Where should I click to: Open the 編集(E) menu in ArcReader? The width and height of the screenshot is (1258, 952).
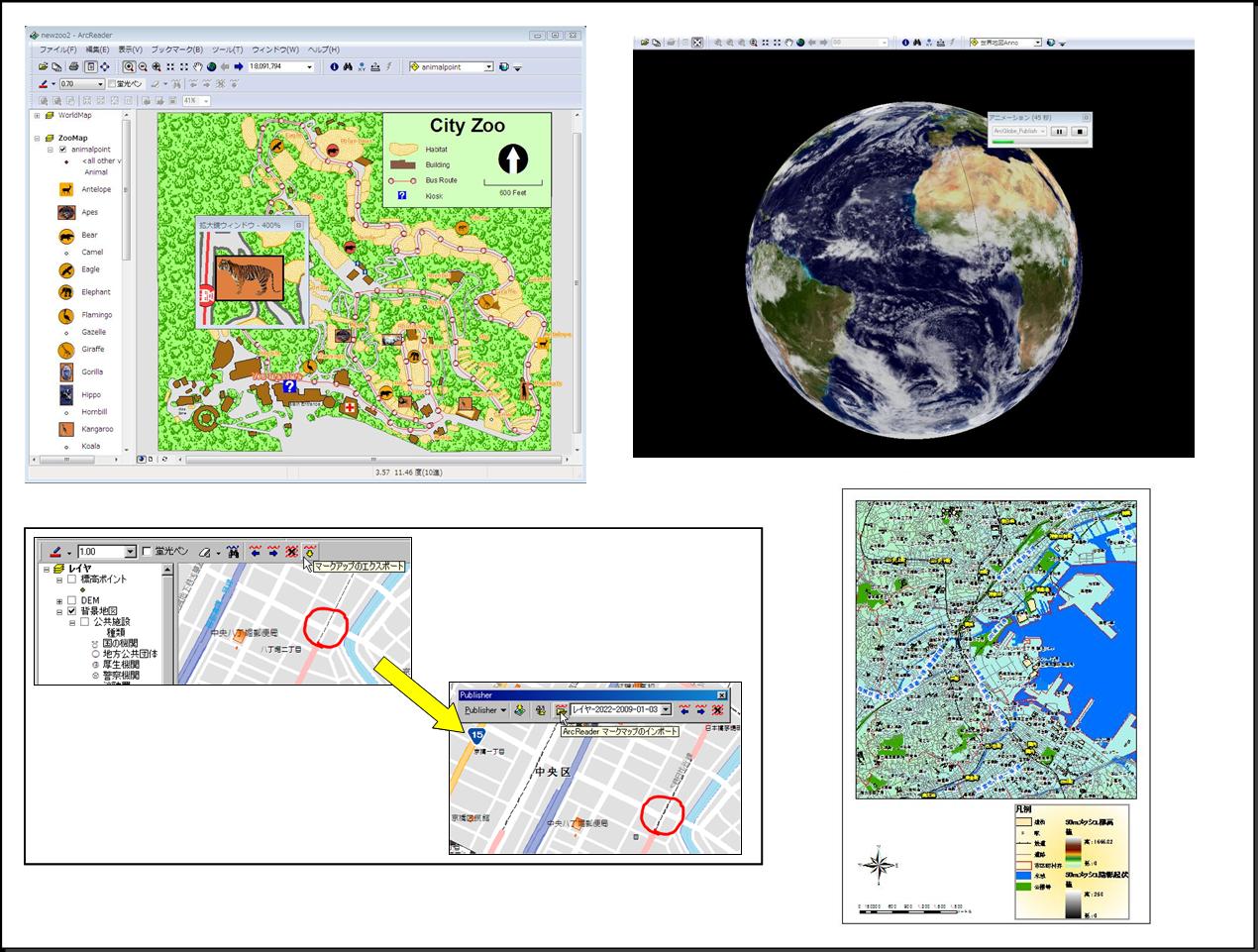97,50
